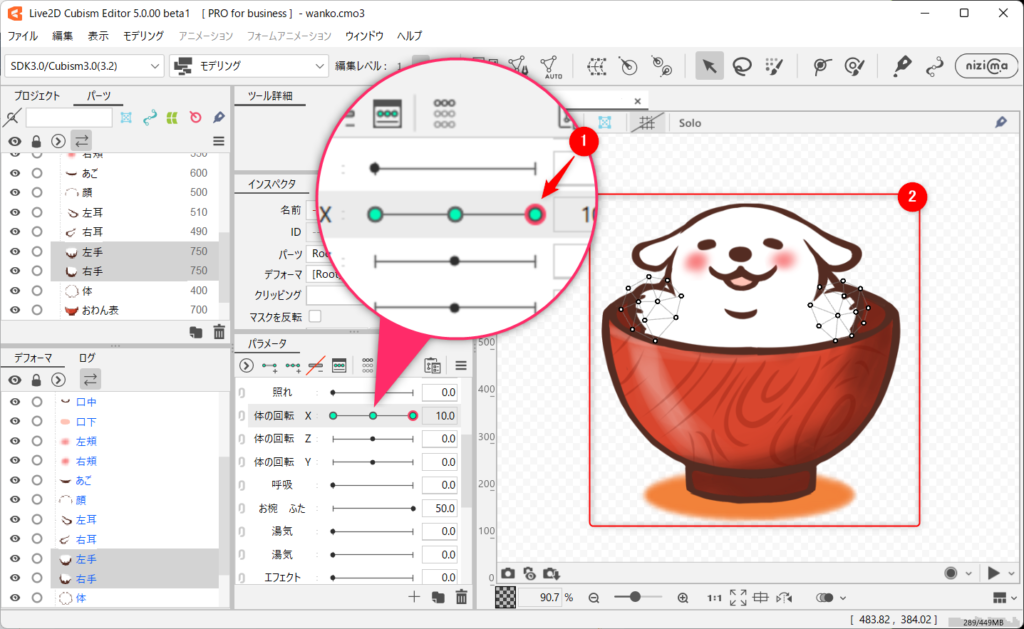The height and width of the screenshot is (629, 1024).
Task: Switch to the プロジェクト tab
Action: [37, 97]
